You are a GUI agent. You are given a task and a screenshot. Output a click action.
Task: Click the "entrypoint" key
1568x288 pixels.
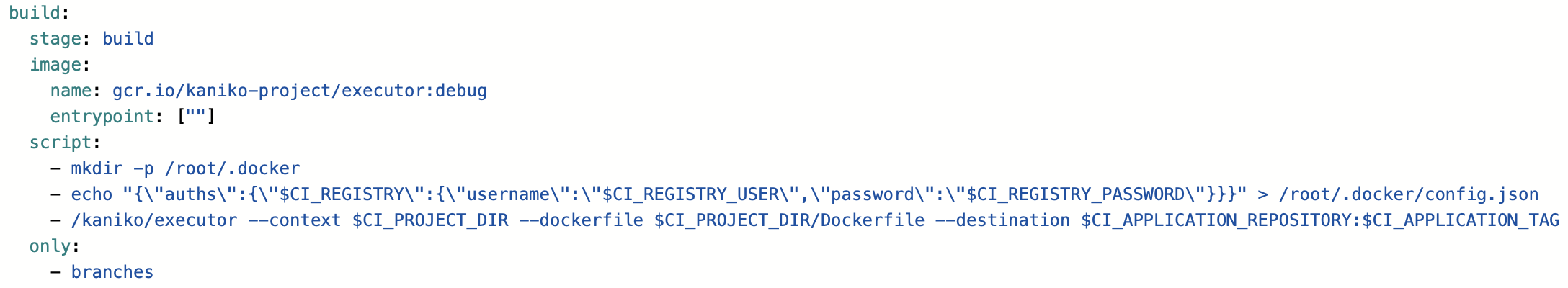(x=102, y=117)
